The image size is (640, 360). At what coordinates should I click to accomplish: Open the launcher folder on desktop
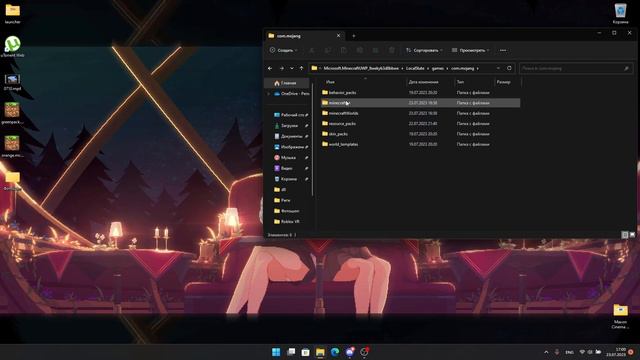tap(12, 13)
